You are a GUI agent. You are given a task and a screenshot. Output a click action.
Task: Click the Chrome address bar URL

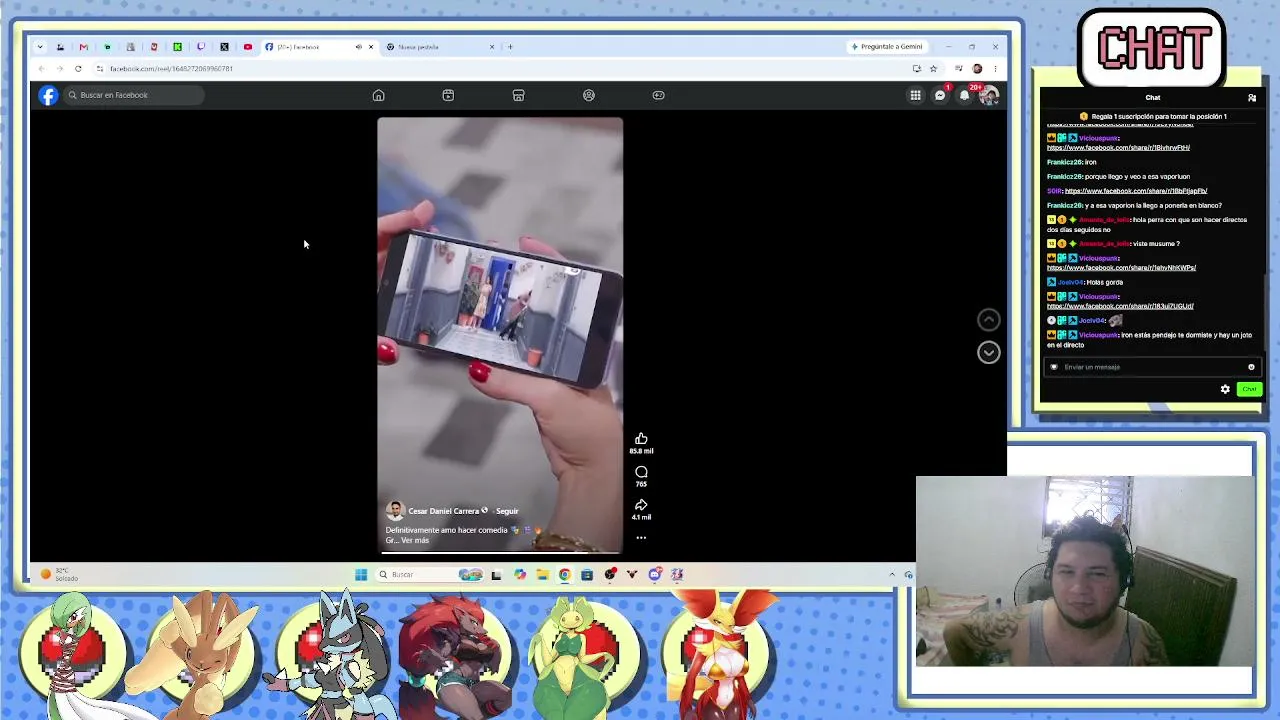[x=171, y=69]
